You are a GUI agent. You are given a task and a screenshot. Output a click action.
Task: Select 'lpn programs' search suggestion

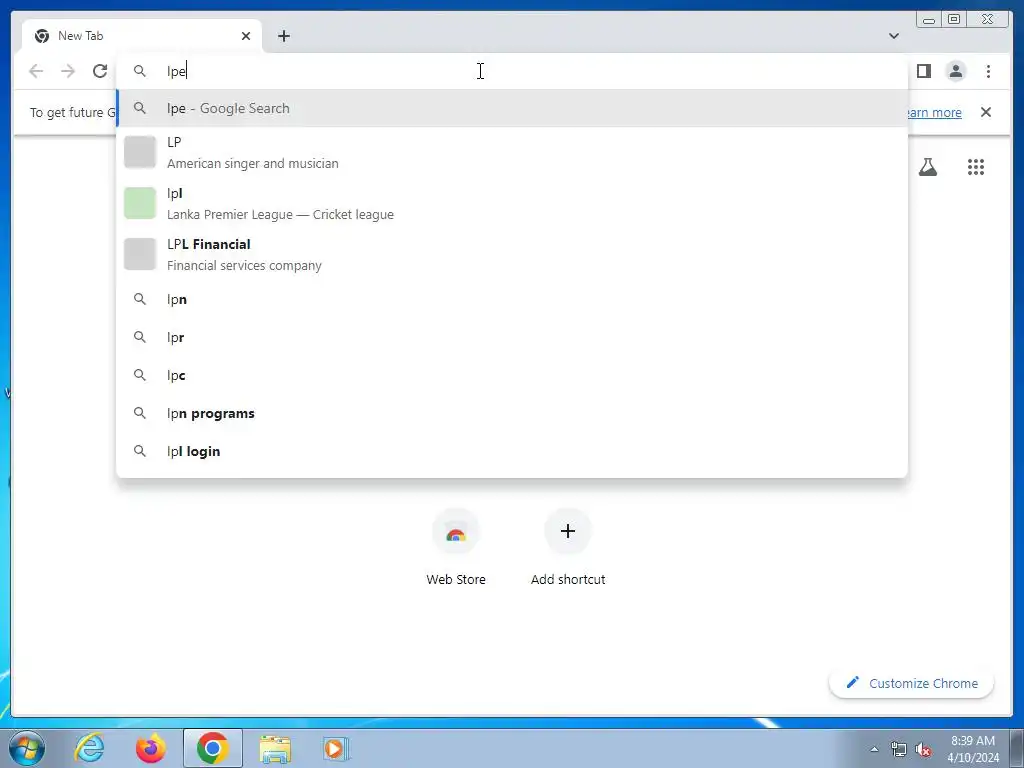pos(512,413)
